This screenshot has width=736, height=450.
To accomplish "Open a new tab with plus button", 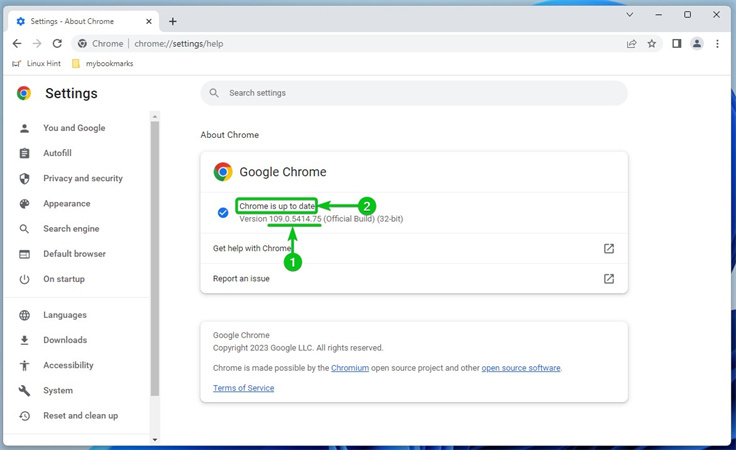I will tap(173, 21).
